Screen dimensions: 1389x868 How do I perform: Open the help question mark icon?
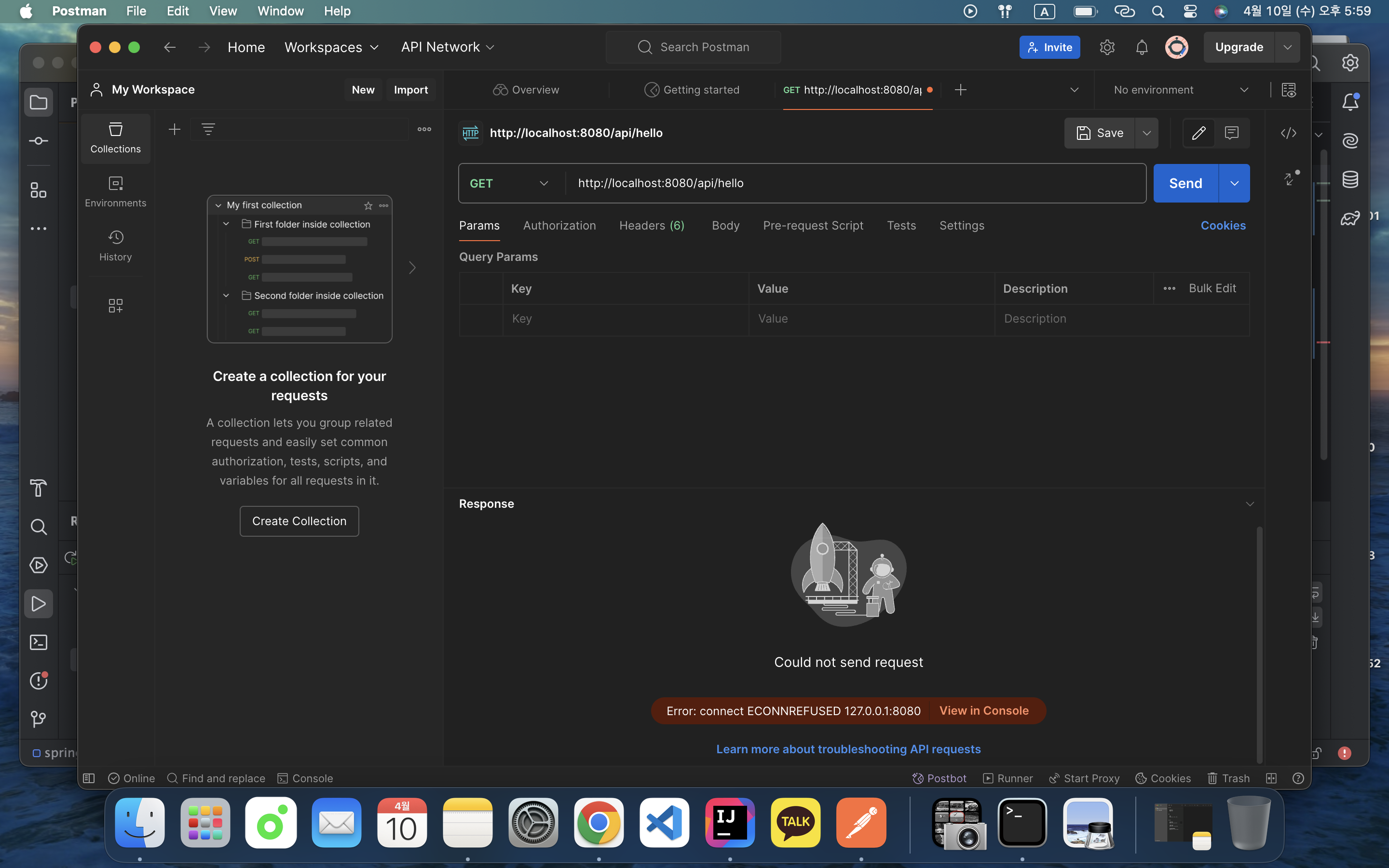pyautogui.click(x=1298, y=778)
